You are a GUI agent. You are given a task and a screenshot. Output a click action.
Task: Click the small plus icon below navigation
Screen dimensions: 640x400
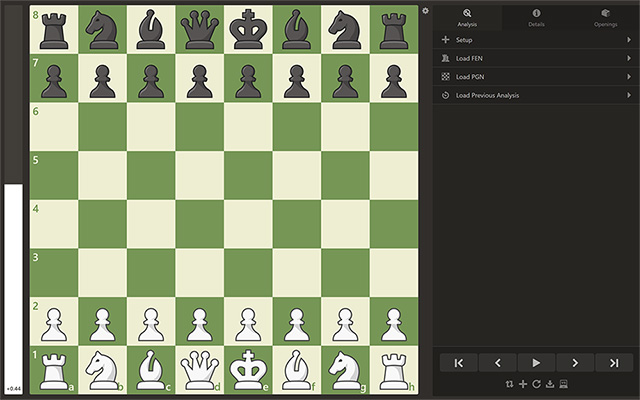[x=523, y=384]
